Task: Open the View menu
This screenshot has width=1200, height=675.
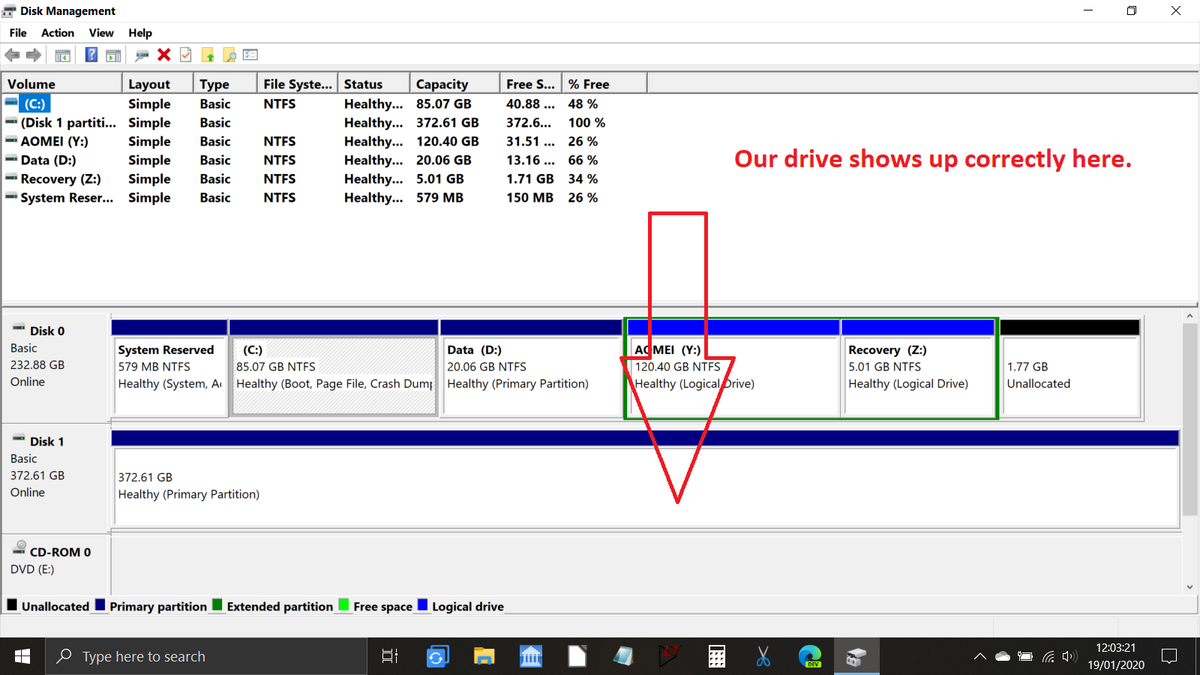Action: tap(101, 32)
